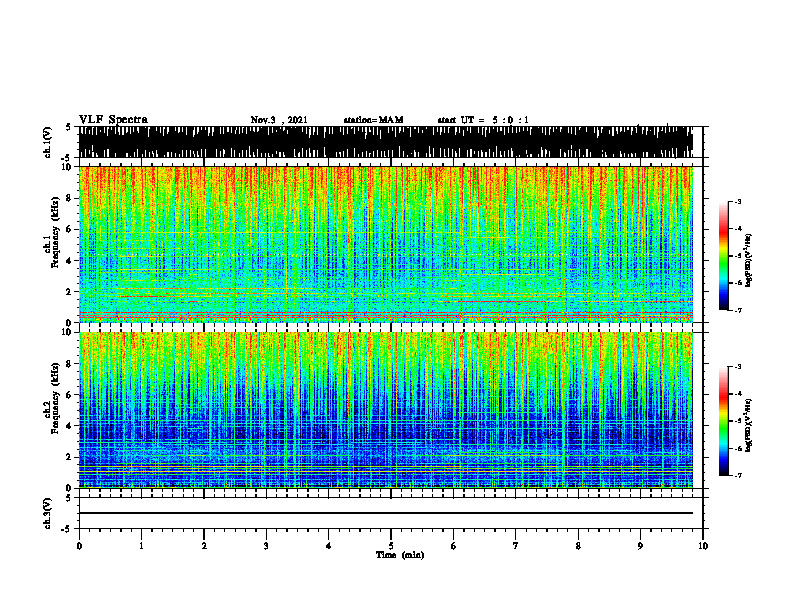Click the ch.1 color bar log(PSD) unit label

[x=749, y=260]
